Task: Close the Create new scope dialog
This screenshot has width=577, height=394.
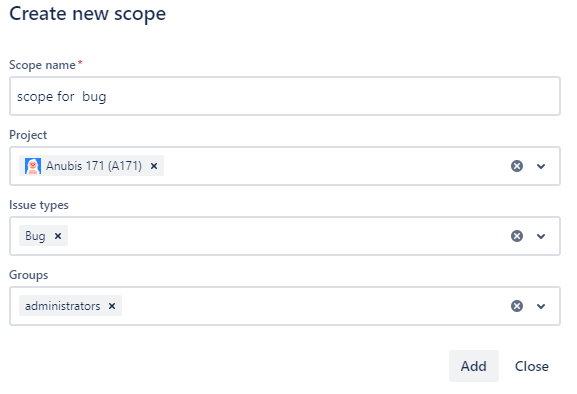Action: 531,366
